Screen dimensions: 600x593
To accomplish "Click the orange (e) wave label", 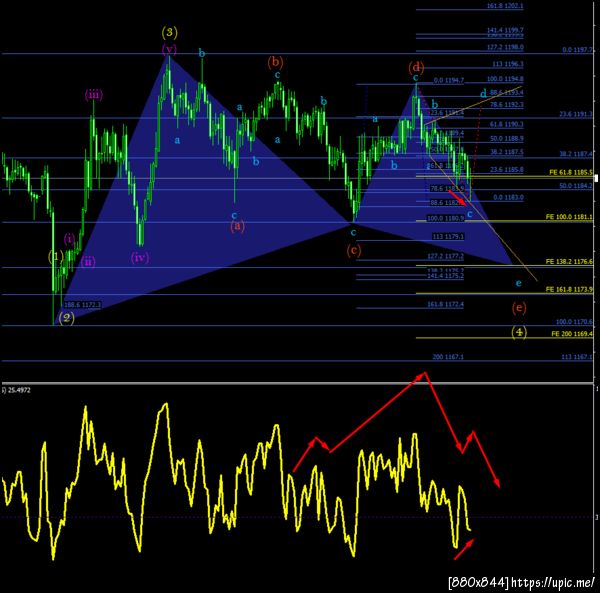I will point(519,308).
